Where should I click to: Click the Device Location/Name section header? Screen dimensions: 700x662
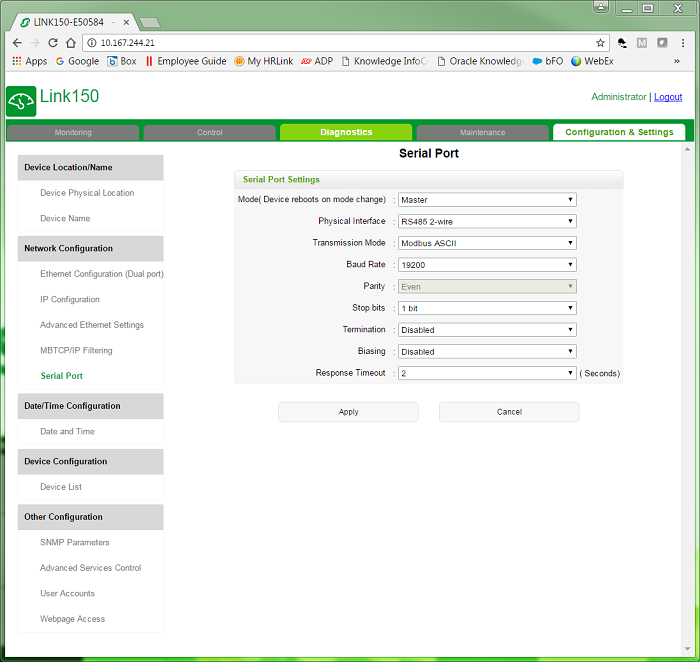(91, 167)
